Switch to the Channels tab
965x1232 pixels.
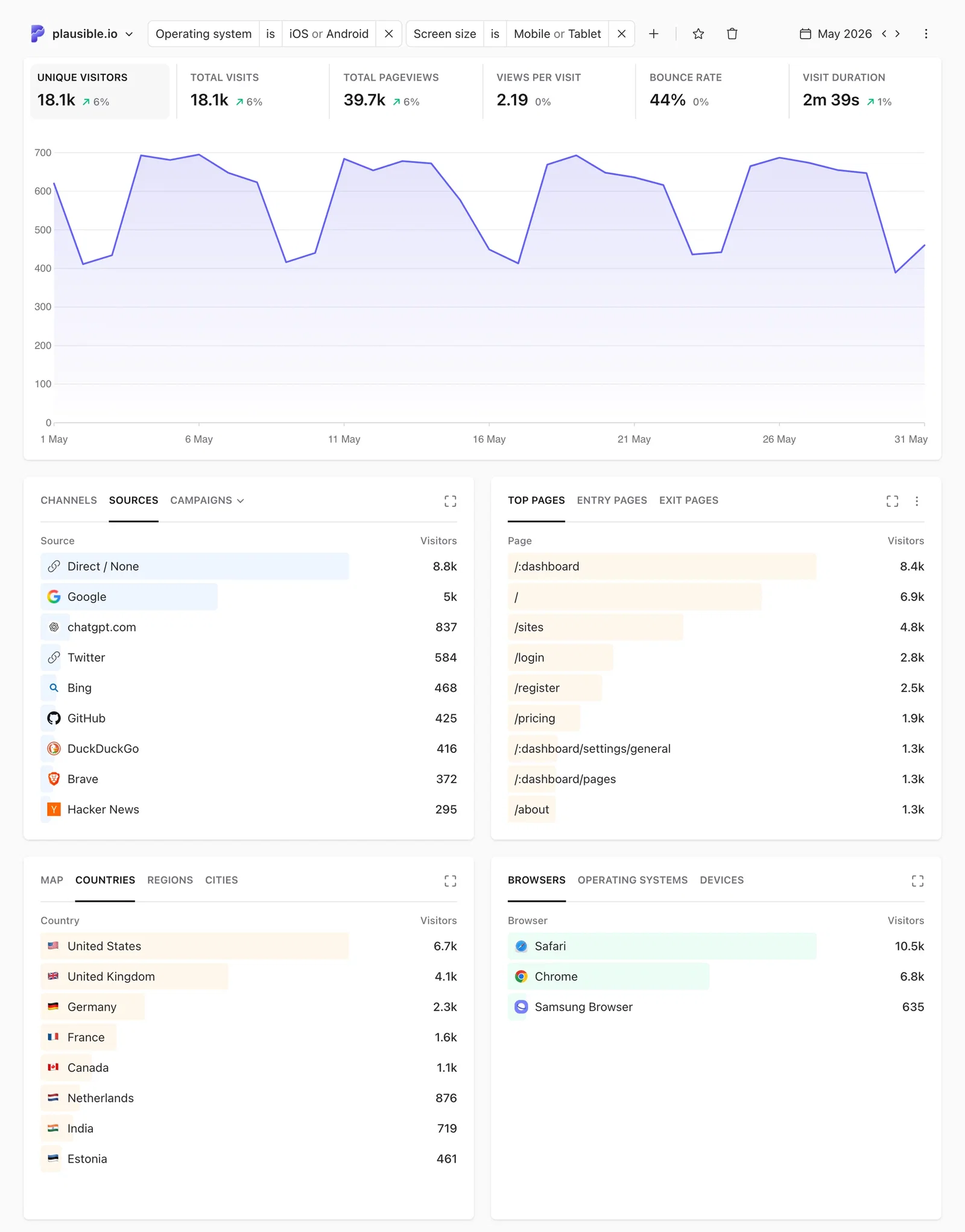point(69,500)
